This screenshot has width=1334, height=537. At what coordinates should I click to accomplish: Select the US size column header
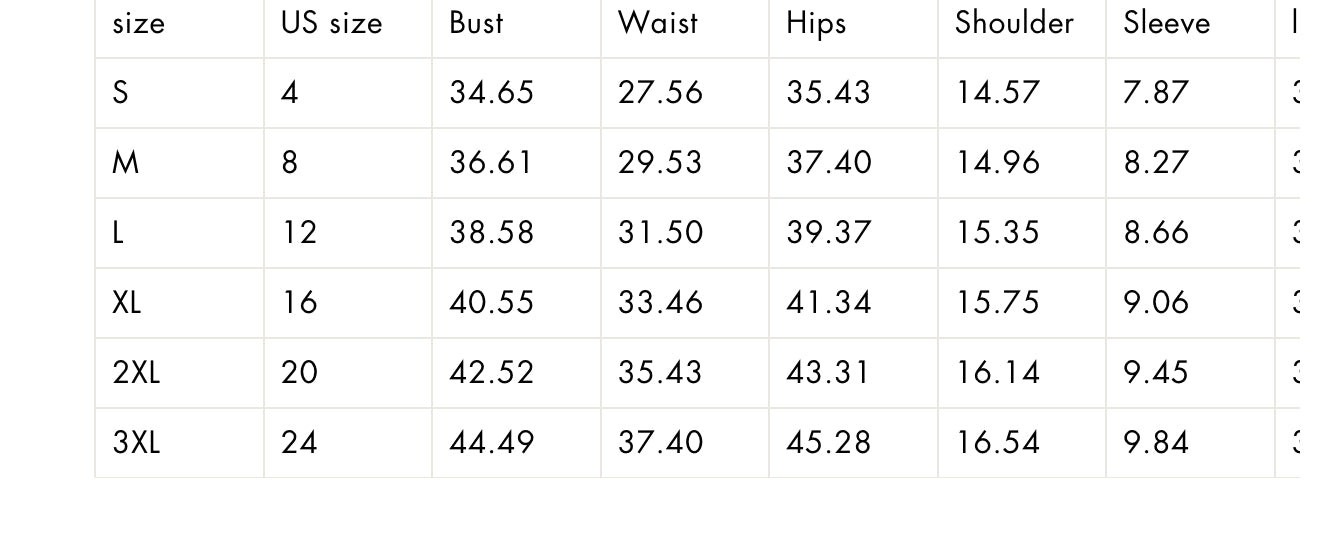[x=331, y=23]
